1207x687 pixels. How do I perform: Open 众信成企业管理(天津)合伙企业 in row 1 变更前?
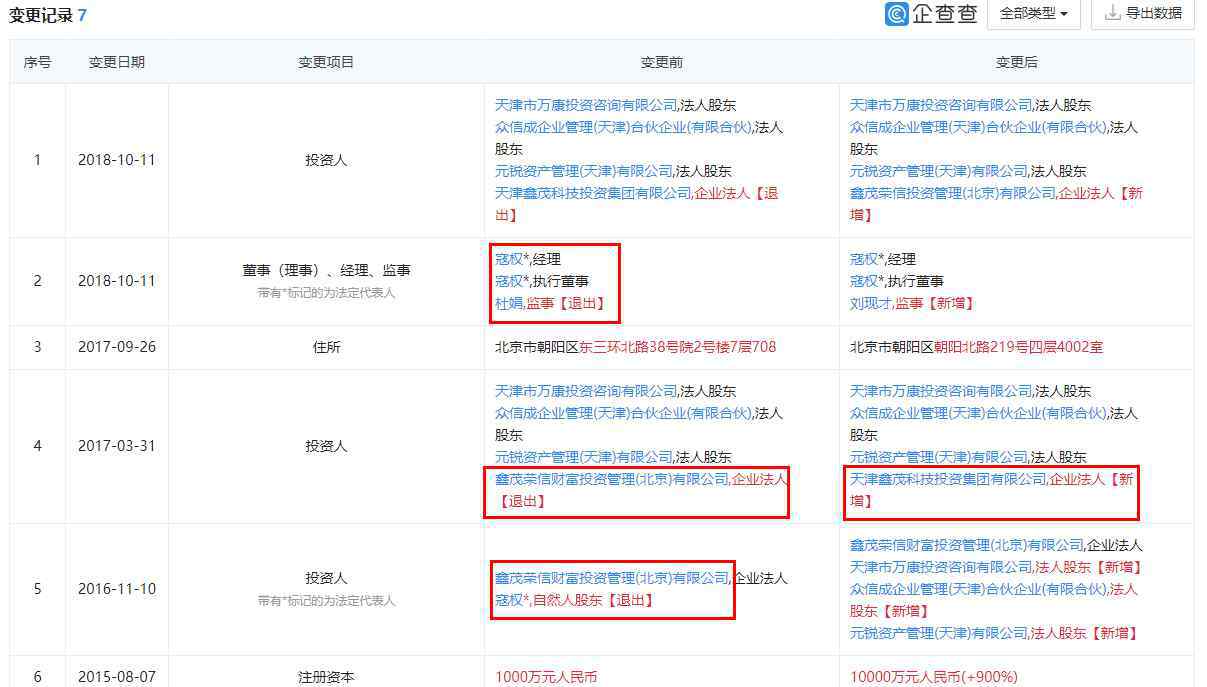click(x=623, y=127)
